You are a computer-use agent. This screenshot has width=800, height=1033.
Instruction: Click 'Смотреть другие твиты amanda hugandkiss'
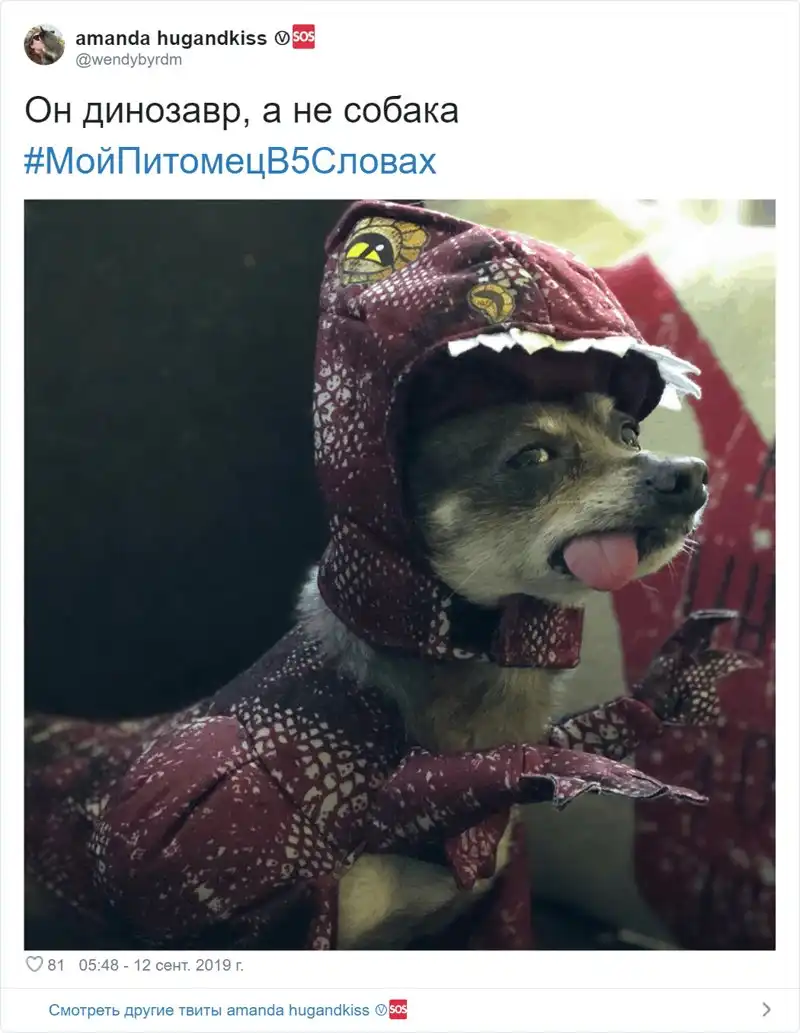pos(209,1010)
